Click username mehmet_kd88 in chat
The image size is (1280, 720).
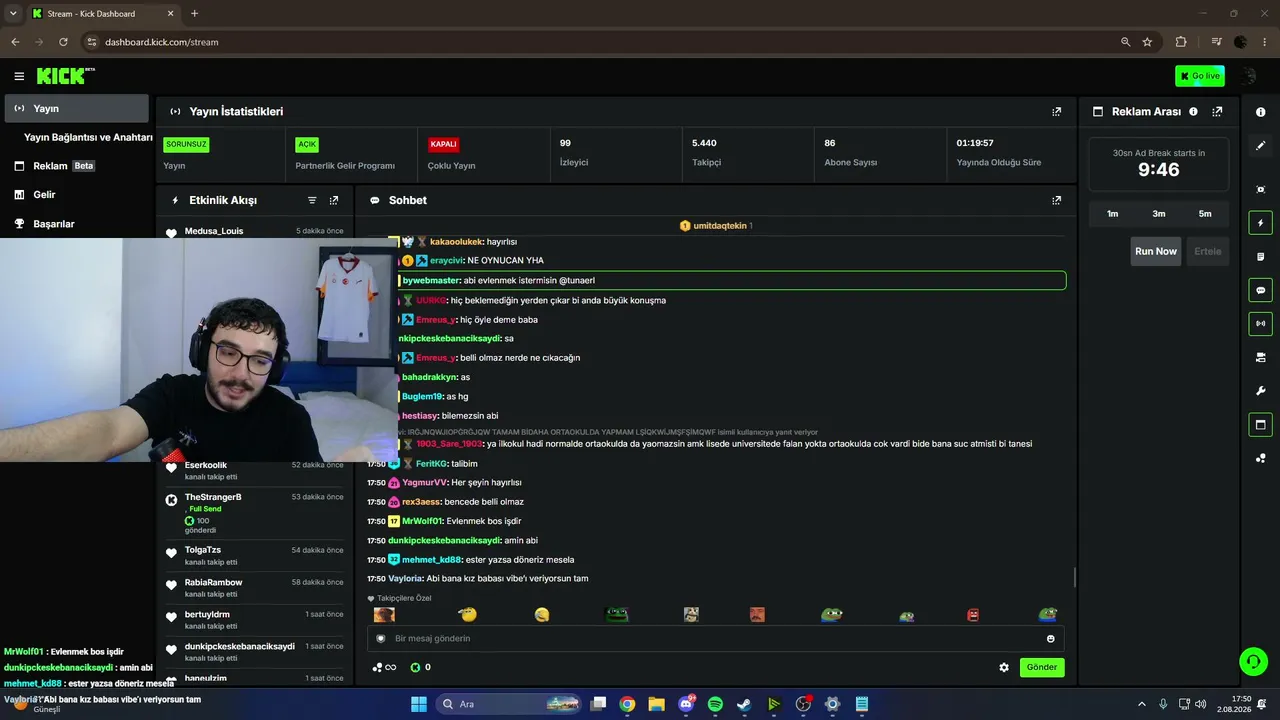pyautogui.click(x=431, y=560)
